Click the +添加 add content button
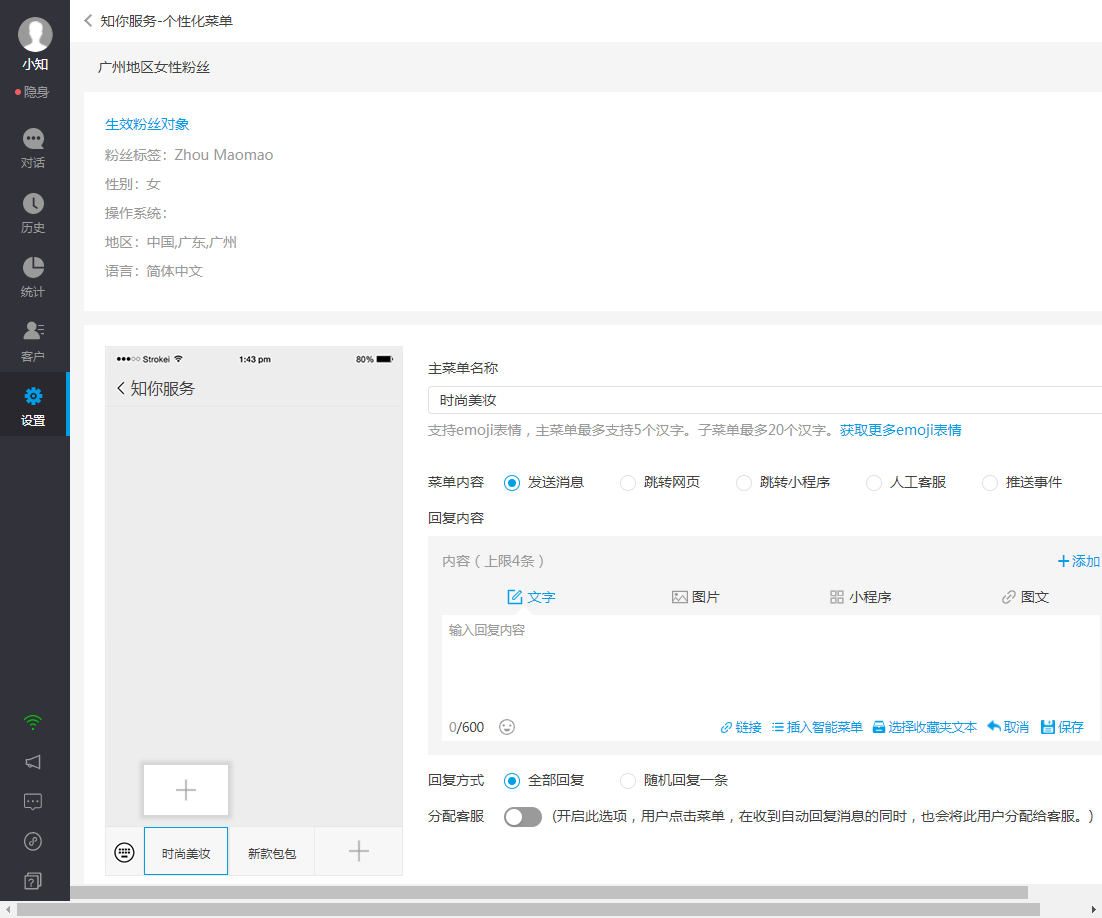The image size is (1102, 918). [x=1078, y=561]
